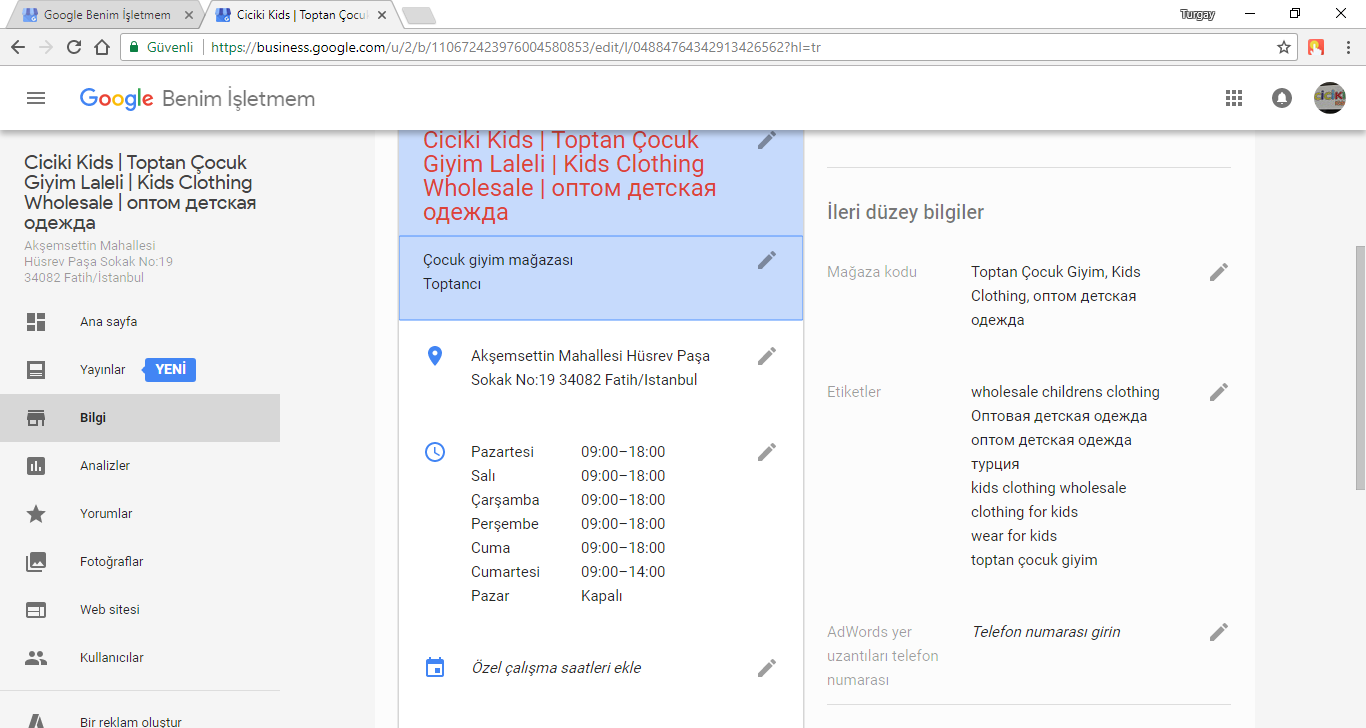Edit the working hours schedule
Viewport: 1366px width, 728px height.
[x=766, y=451]
